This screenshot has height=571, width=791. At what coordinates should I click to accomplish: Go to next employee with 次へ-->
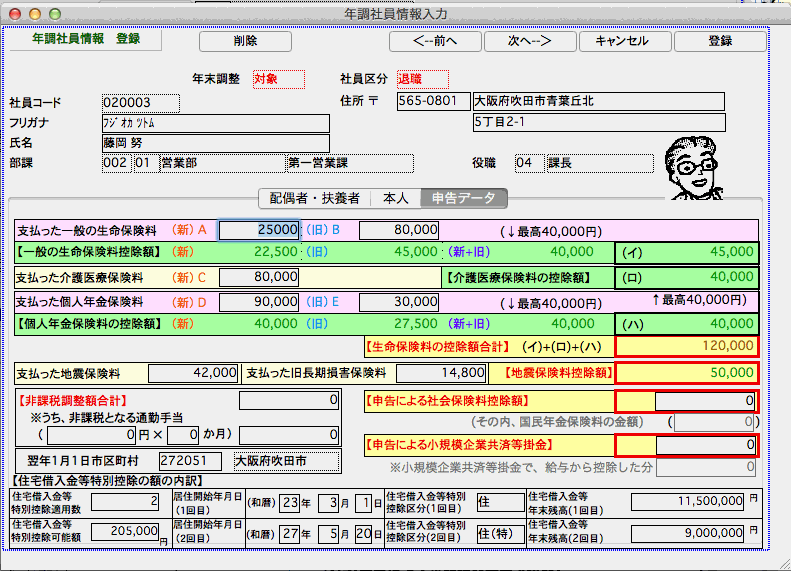(x=531, y=41)
